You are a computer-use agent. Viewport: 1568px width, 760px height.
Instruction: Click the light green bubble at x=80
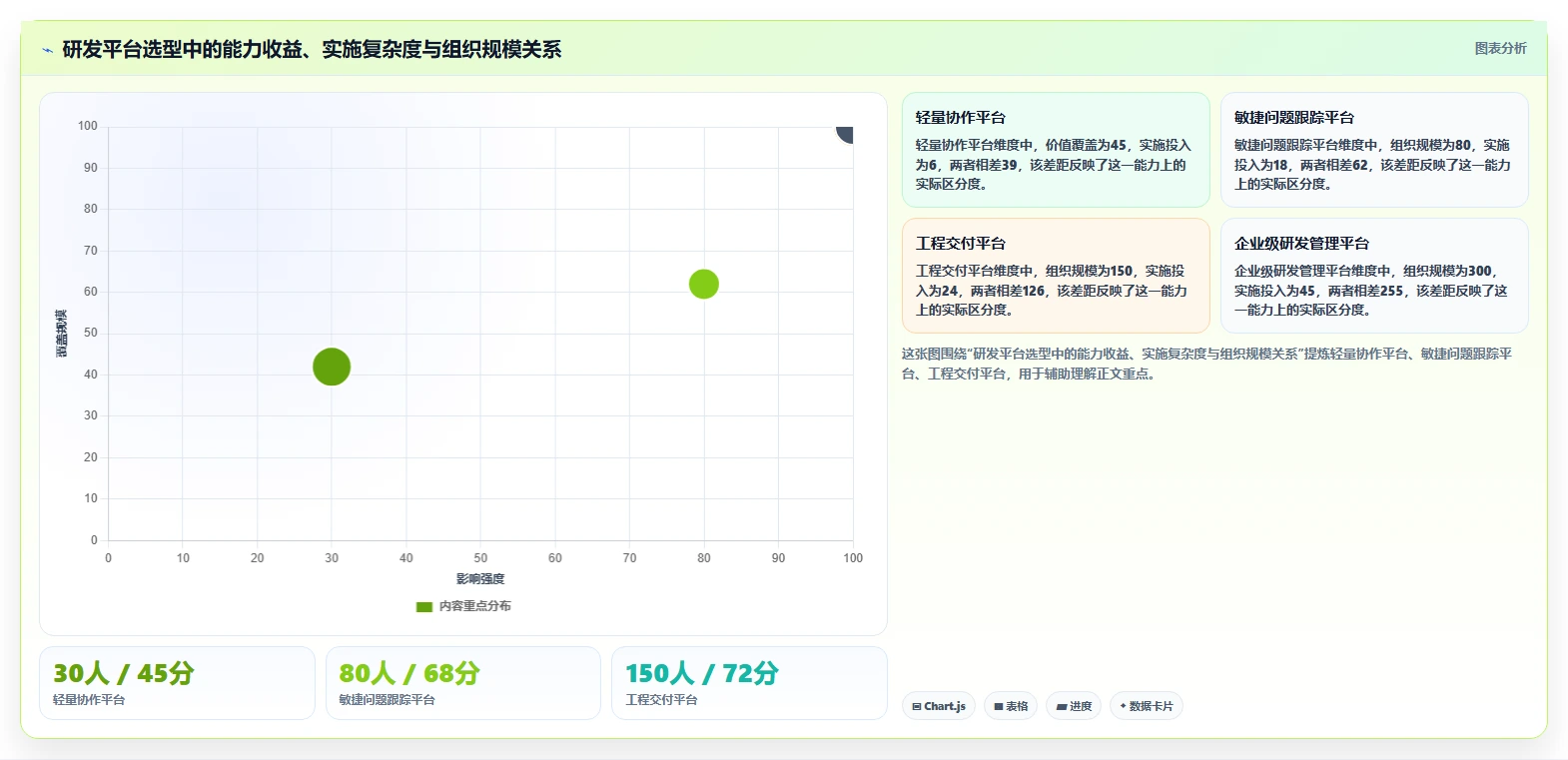pyautogui.click(x=704, y=284)
